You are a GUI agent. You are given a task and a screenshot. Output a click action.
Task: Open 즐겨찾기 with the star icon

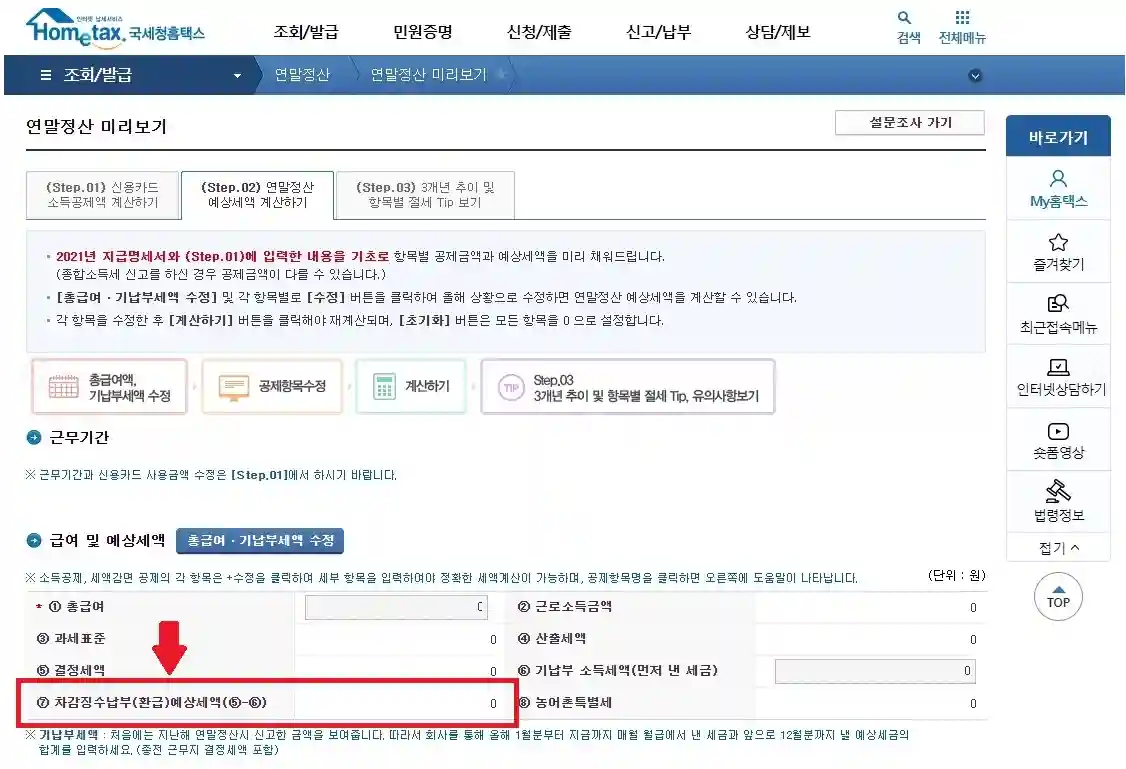click(x=1058, y=240)
